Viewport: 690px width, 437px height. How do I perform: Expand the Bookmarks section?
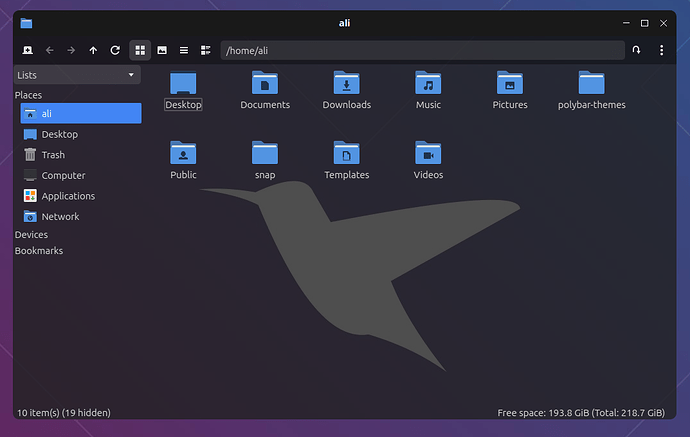(39, 250)
